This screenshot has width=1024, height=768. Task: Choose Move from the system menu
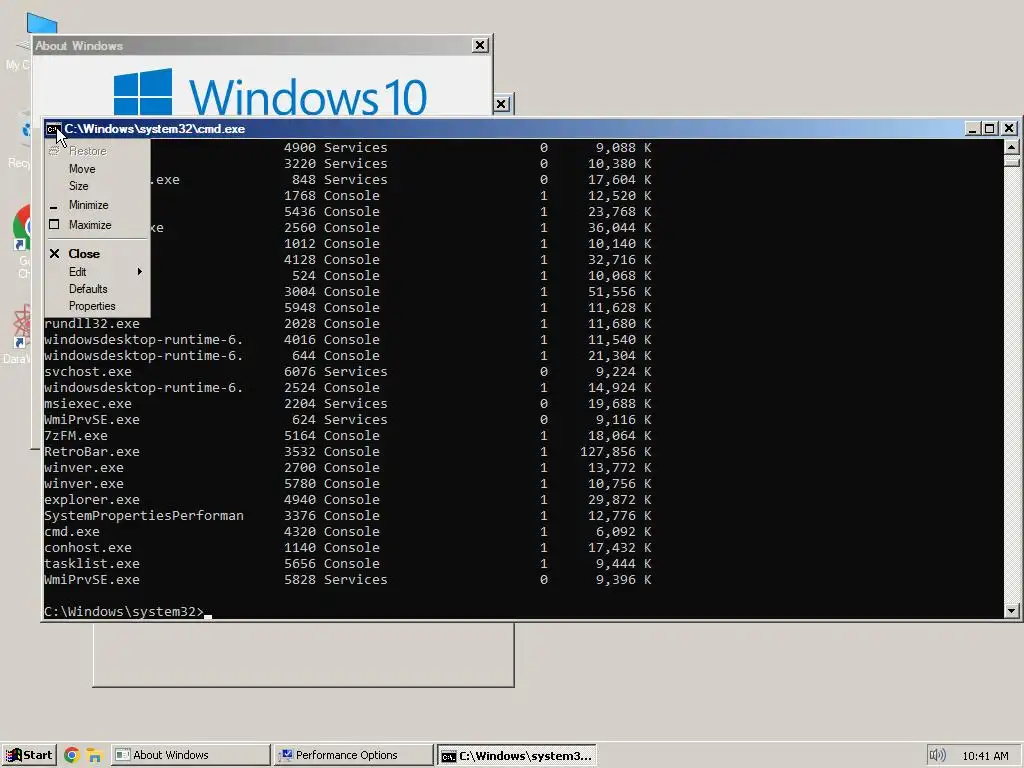(82, 168)
